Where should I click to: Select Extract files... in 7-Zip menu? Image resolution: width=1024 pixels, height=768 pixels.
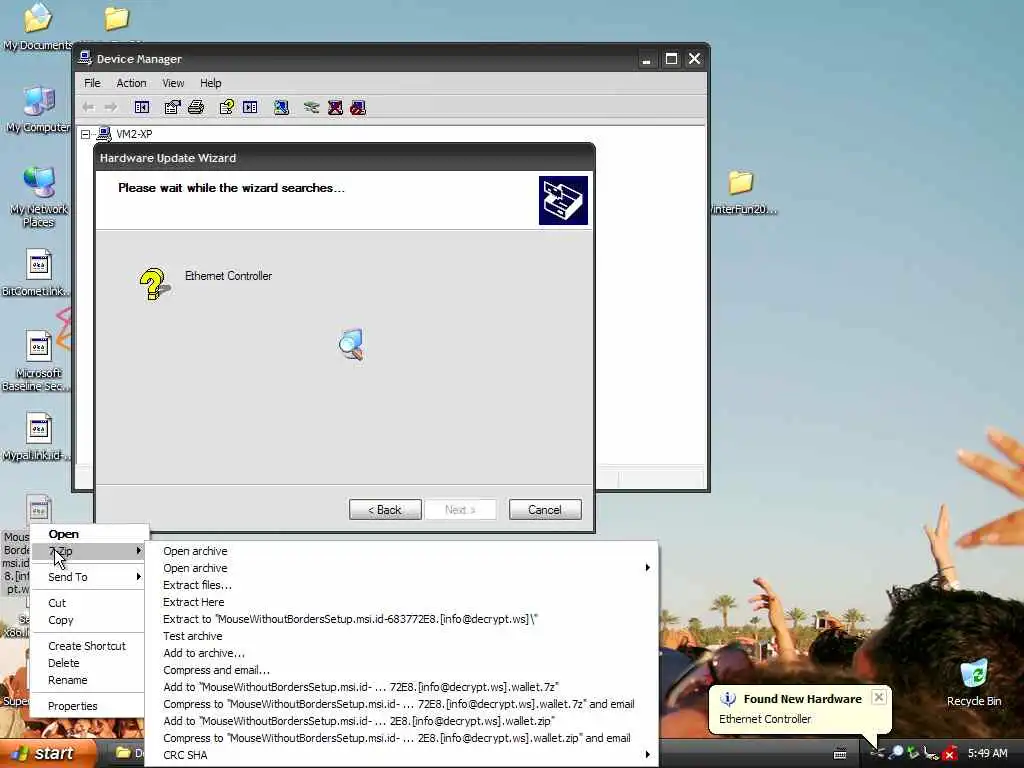400,585
